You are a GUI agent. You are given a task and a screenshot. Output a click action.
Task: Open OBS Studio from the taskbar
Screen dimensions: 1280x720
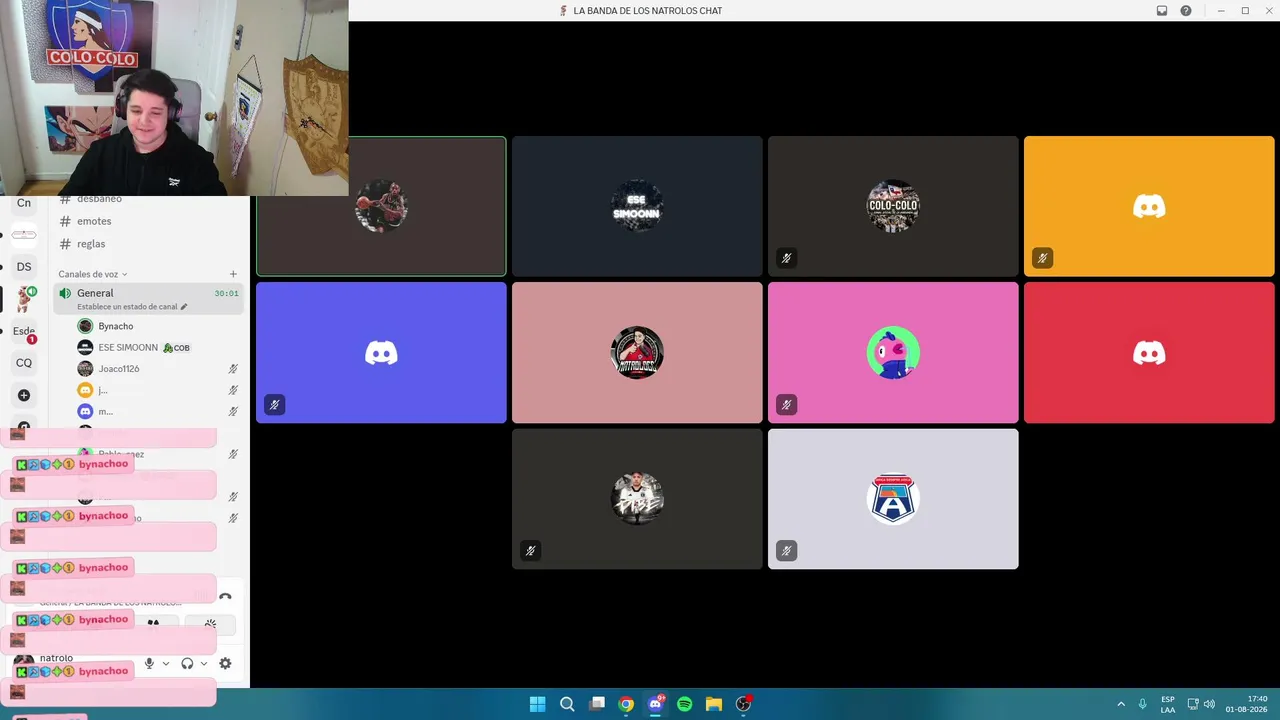743,704
